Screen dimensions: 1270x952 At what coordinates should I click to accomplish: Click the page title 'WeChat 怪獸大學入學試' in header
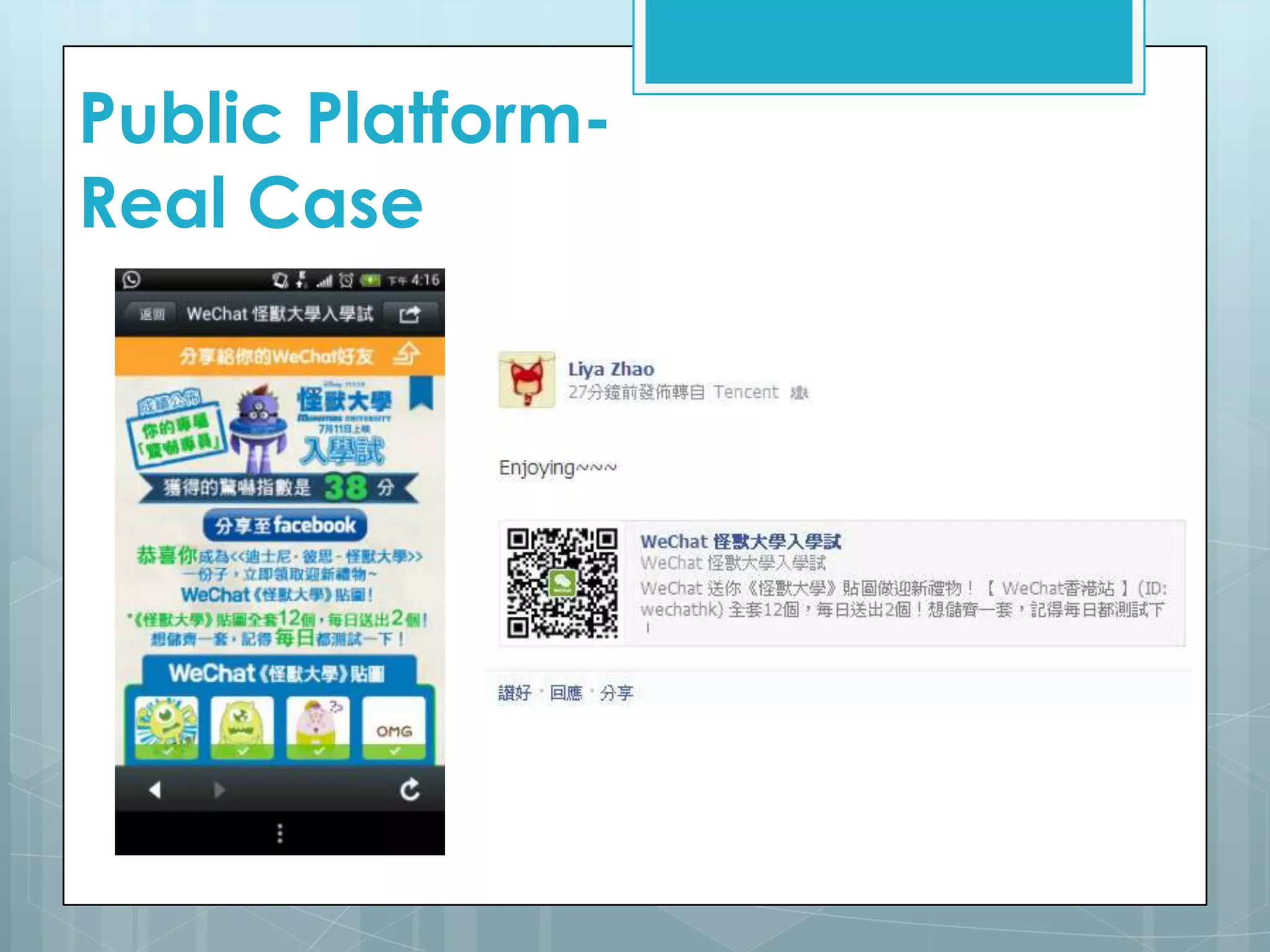(x=280, y=314)
